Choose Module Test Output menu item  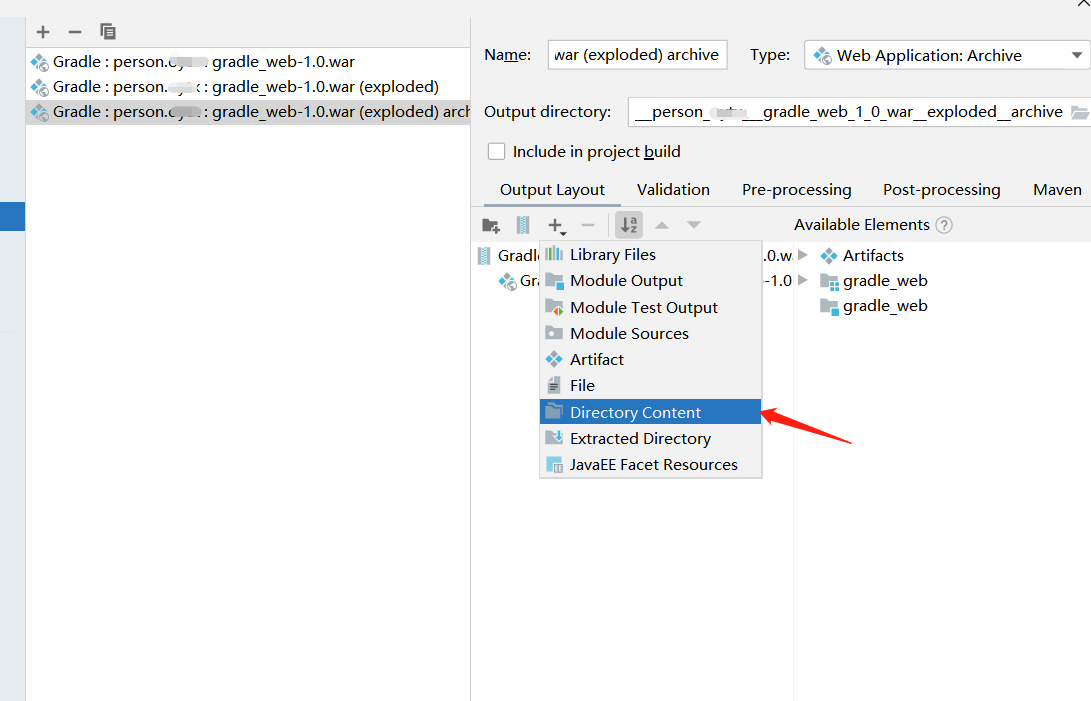651,308
